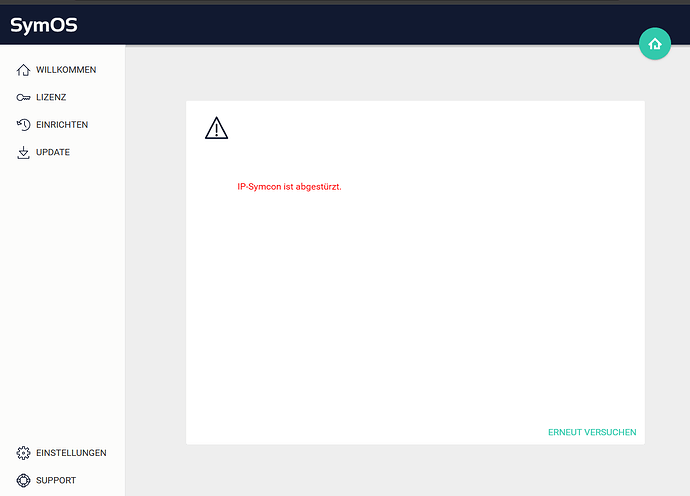This screenshot has height=496, width=690.
Task: Click the house icon beside Willkommen
Action: [23, 70]
